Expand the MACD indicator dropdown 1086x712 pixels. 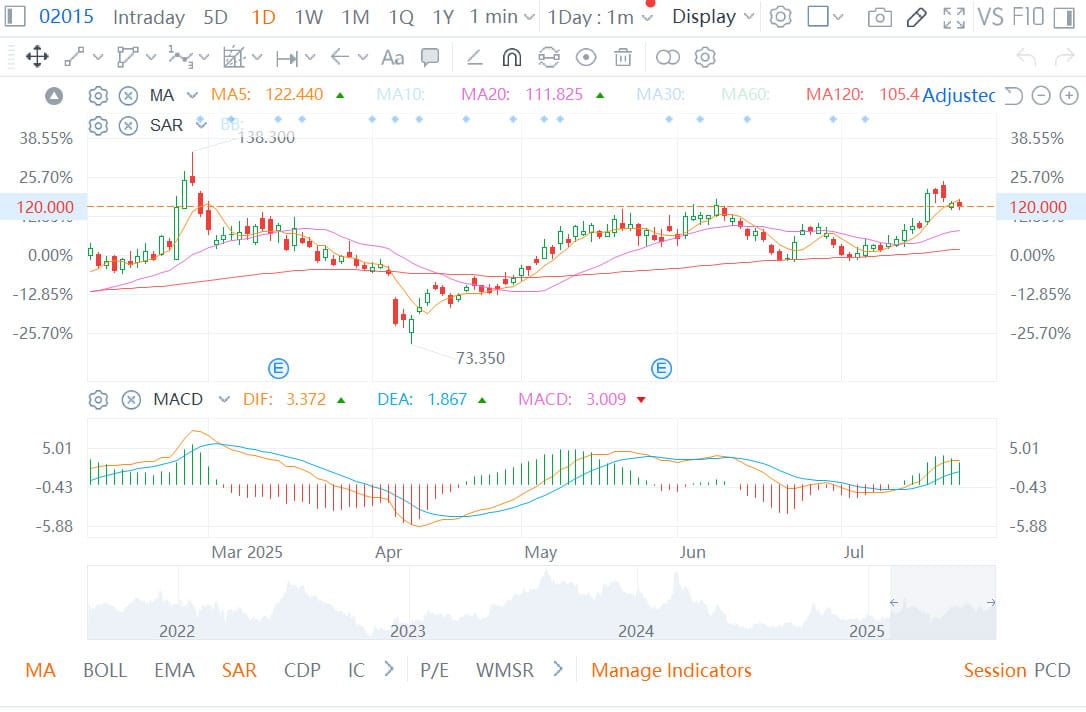coord(224,399)
